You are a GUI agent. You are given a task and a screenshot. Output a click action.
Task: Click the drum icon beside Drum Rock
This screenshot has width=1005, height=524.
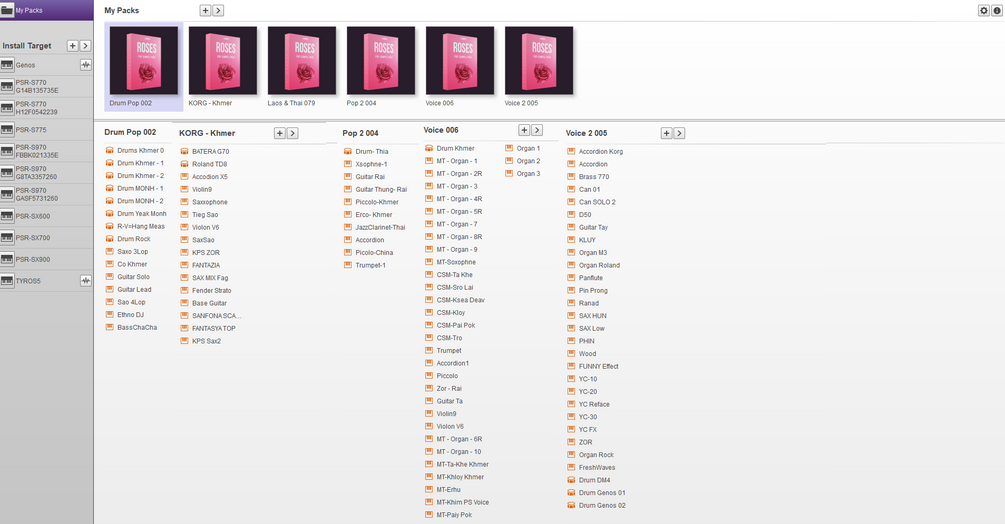coord(110,239)
